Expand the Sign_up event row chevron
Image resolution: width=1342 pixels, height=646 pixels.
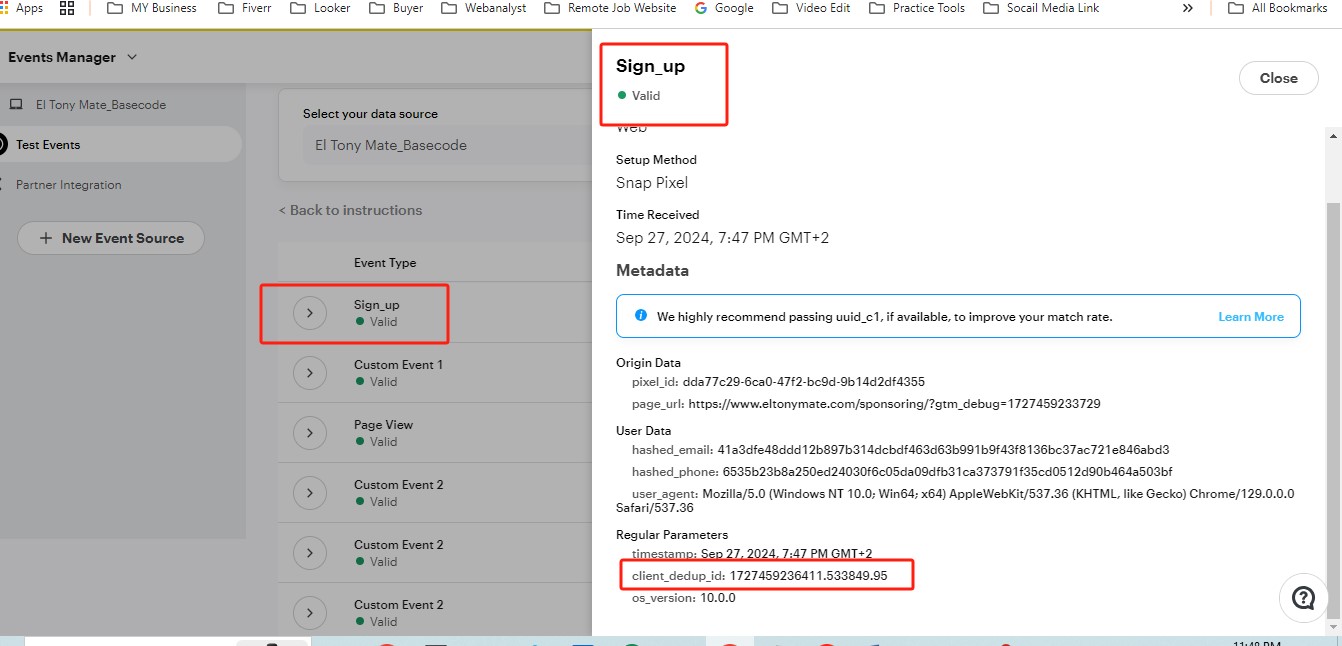tap(310, 313)
